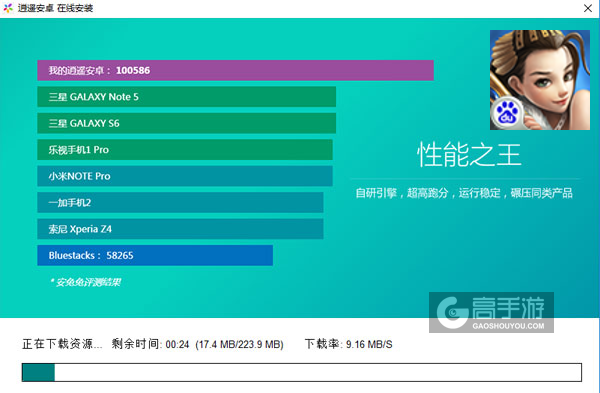Select the 三星 GALAXY S6 bar

coord(186,123)
